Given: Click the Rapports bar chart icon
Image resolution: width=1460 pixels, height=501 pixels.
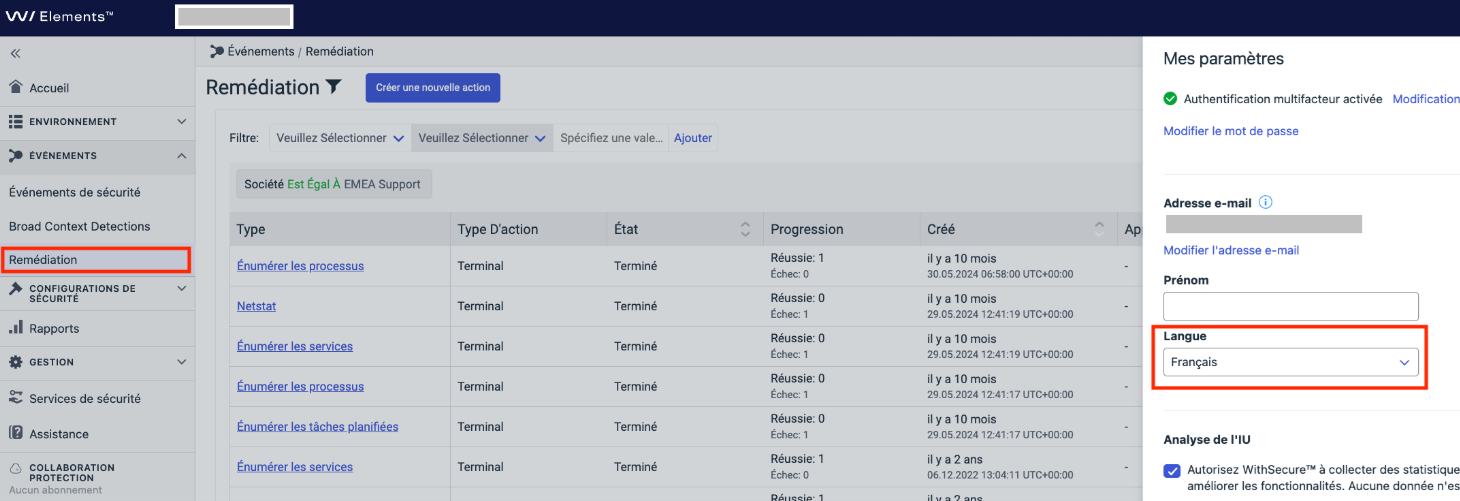Looking at the screenshot, I should coord(15,328).
